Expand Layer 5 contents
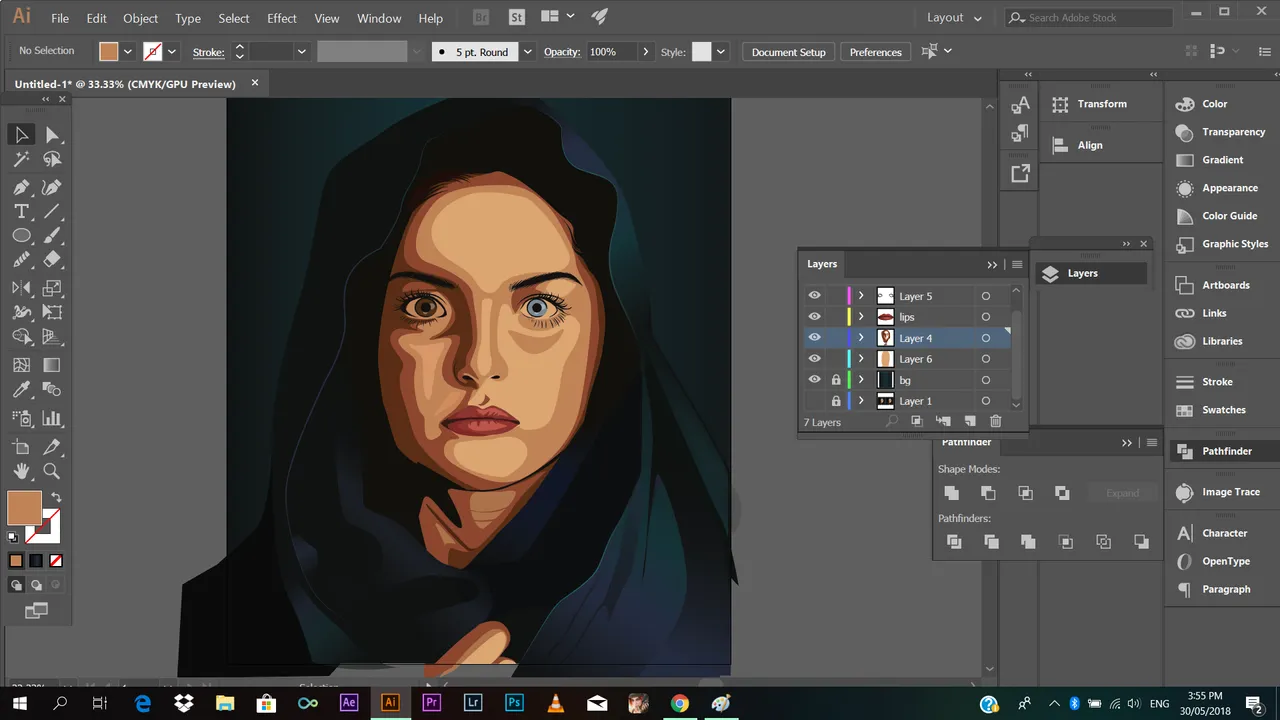 coord(861,296)
